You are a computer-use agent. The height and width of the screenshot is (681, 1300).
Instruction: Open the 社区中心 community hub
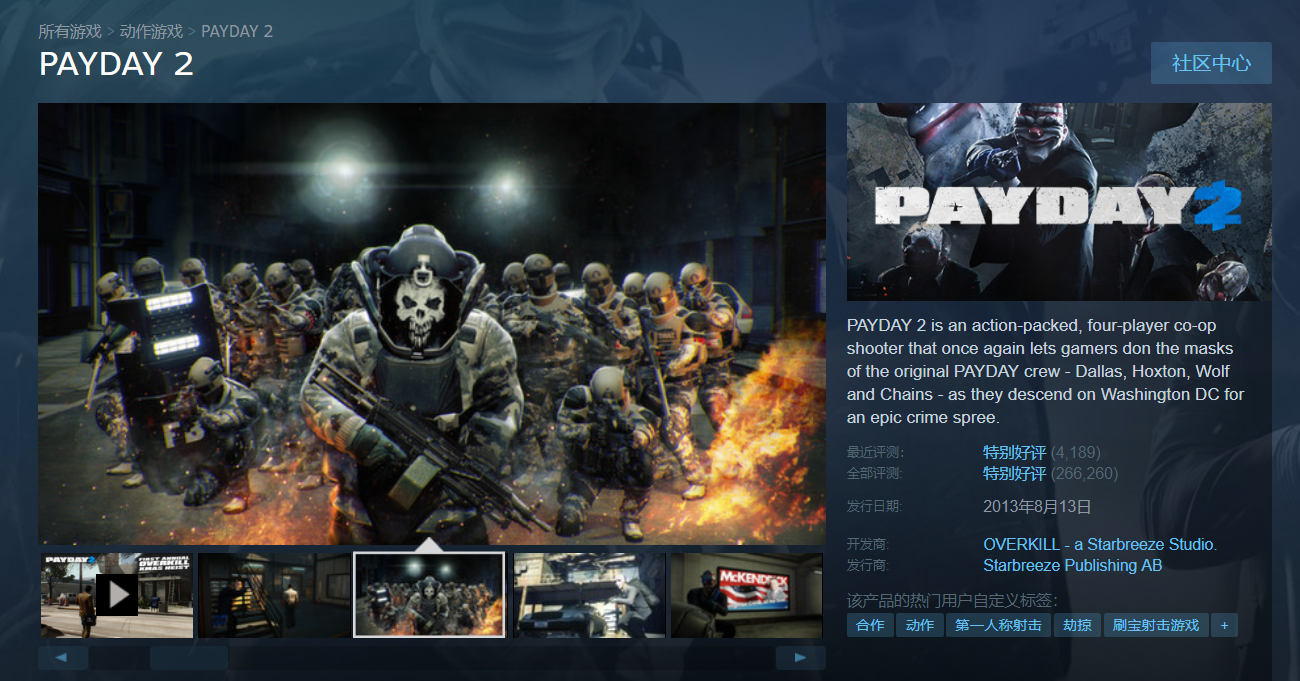(x=1211, y=63)
